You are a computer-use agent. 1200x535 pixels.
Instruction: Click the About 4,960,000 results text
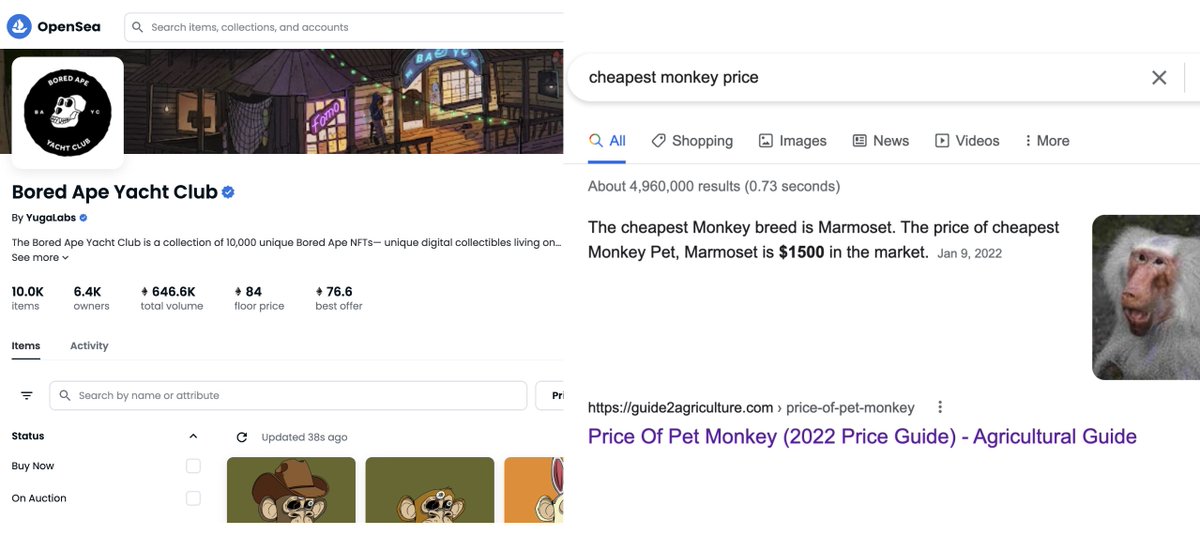(x=714, y=186)
